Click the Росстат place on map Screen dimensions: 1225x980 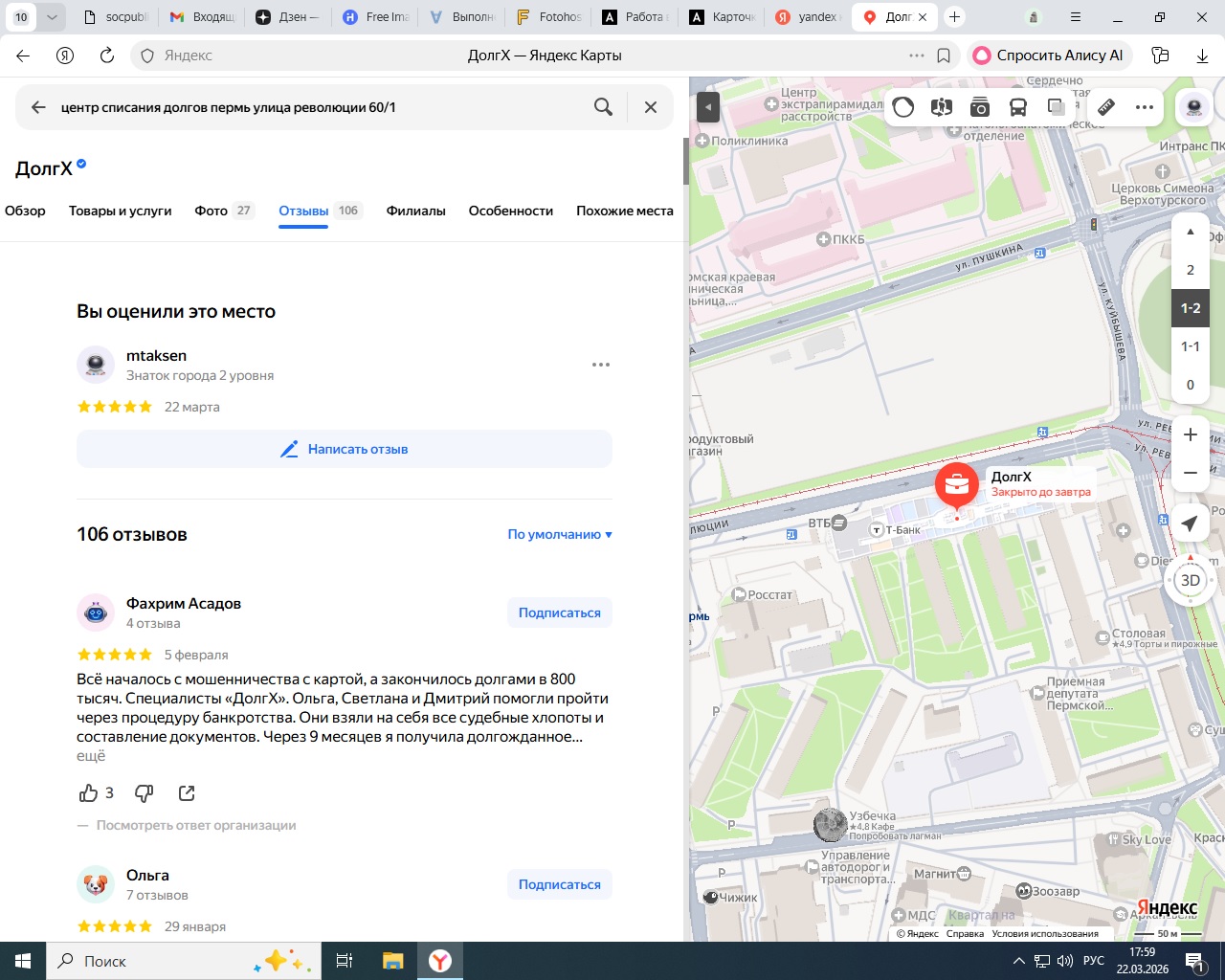(763, 594)
